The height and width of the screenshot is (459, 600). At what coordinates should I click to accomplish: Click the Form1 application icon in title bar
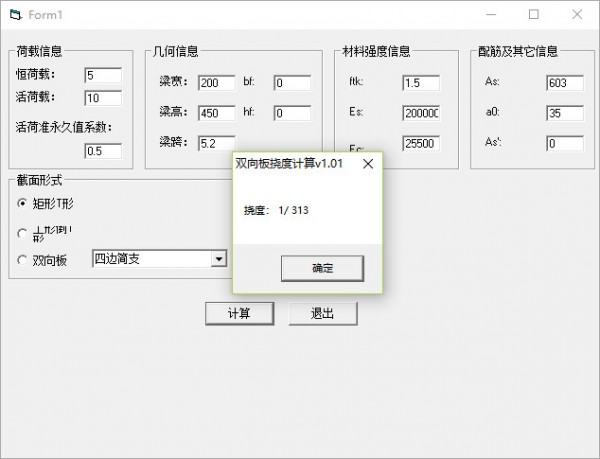(x=14, y=15)
